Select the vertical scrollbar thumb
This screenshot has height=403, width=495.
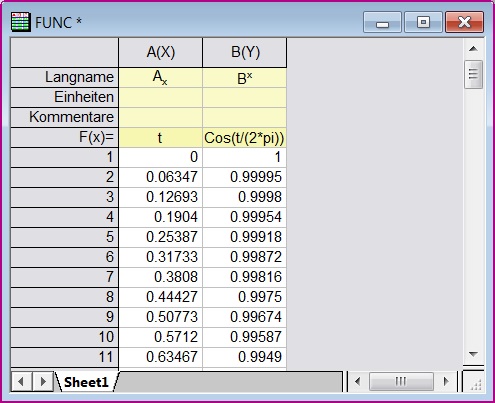[x=473, y=74]
